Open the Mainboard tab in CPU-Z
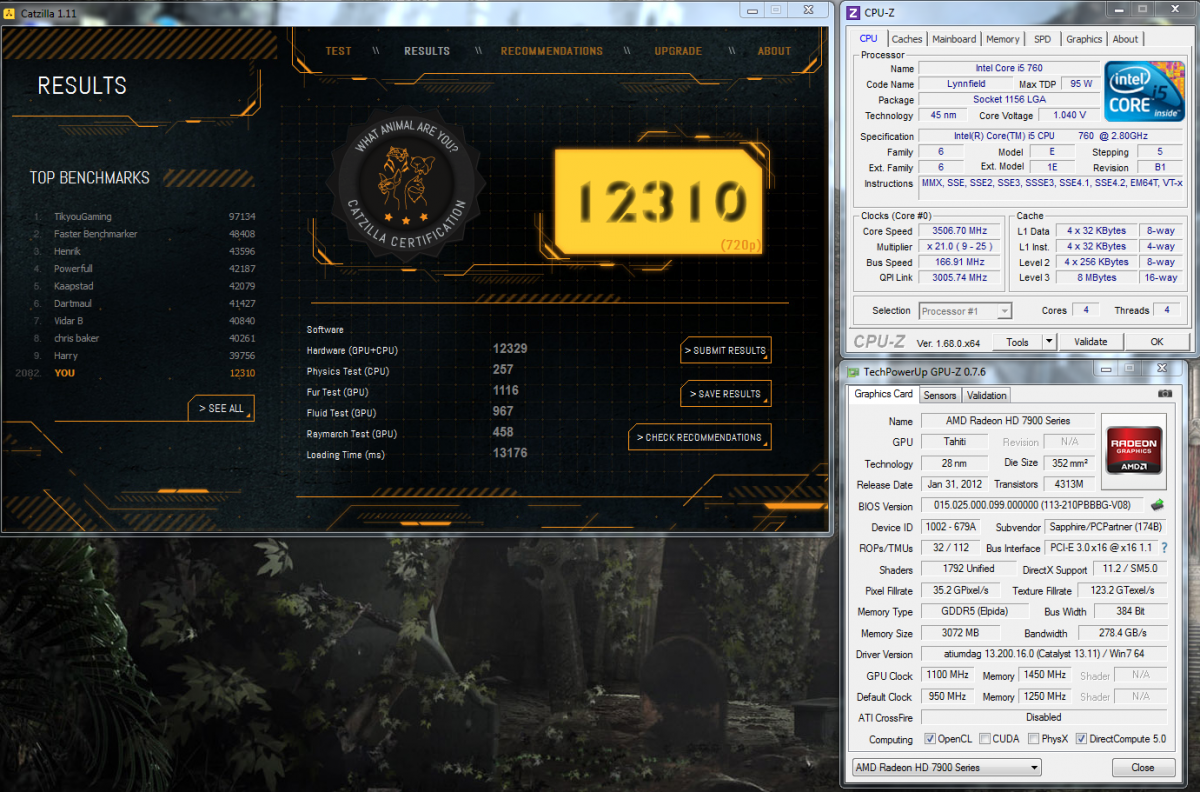Image resolution: width=1200 pixels, height=792 pixels. (954, 39)
